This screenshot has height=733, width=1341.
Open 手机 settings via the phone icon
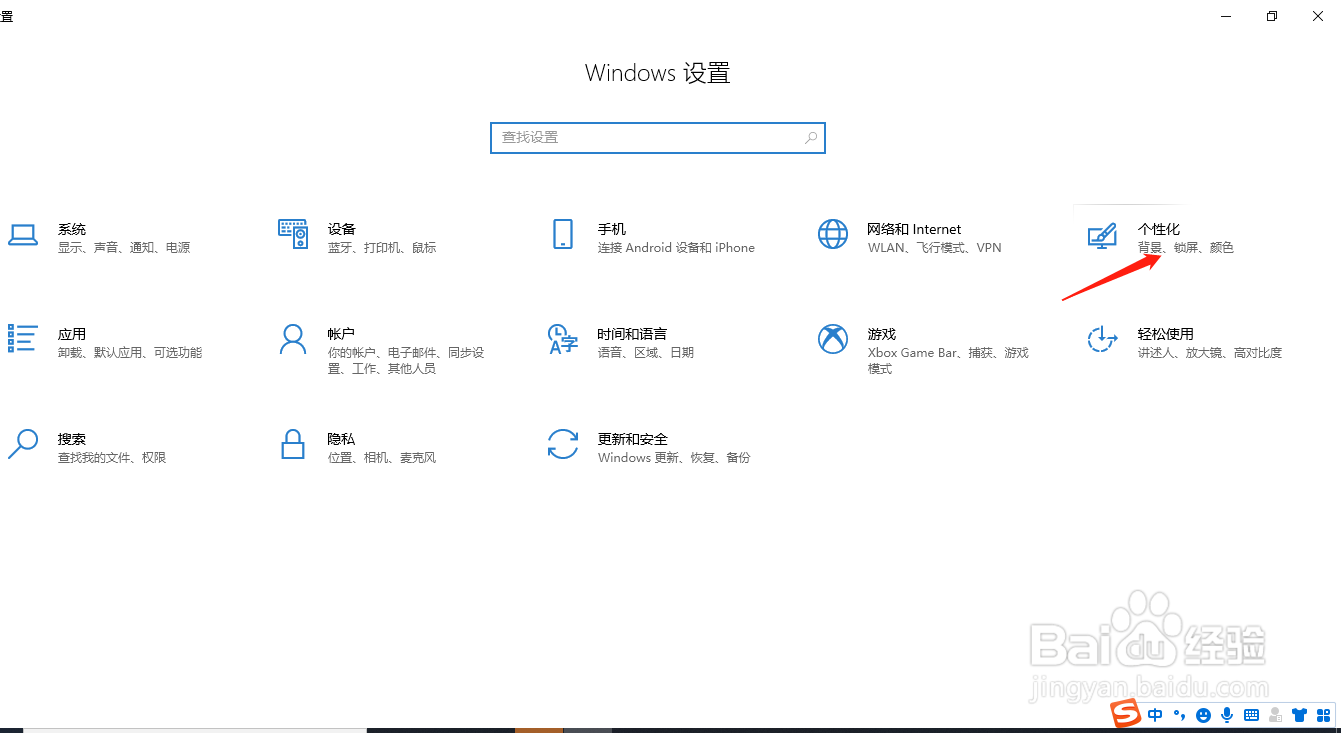(x=563, y=235)
